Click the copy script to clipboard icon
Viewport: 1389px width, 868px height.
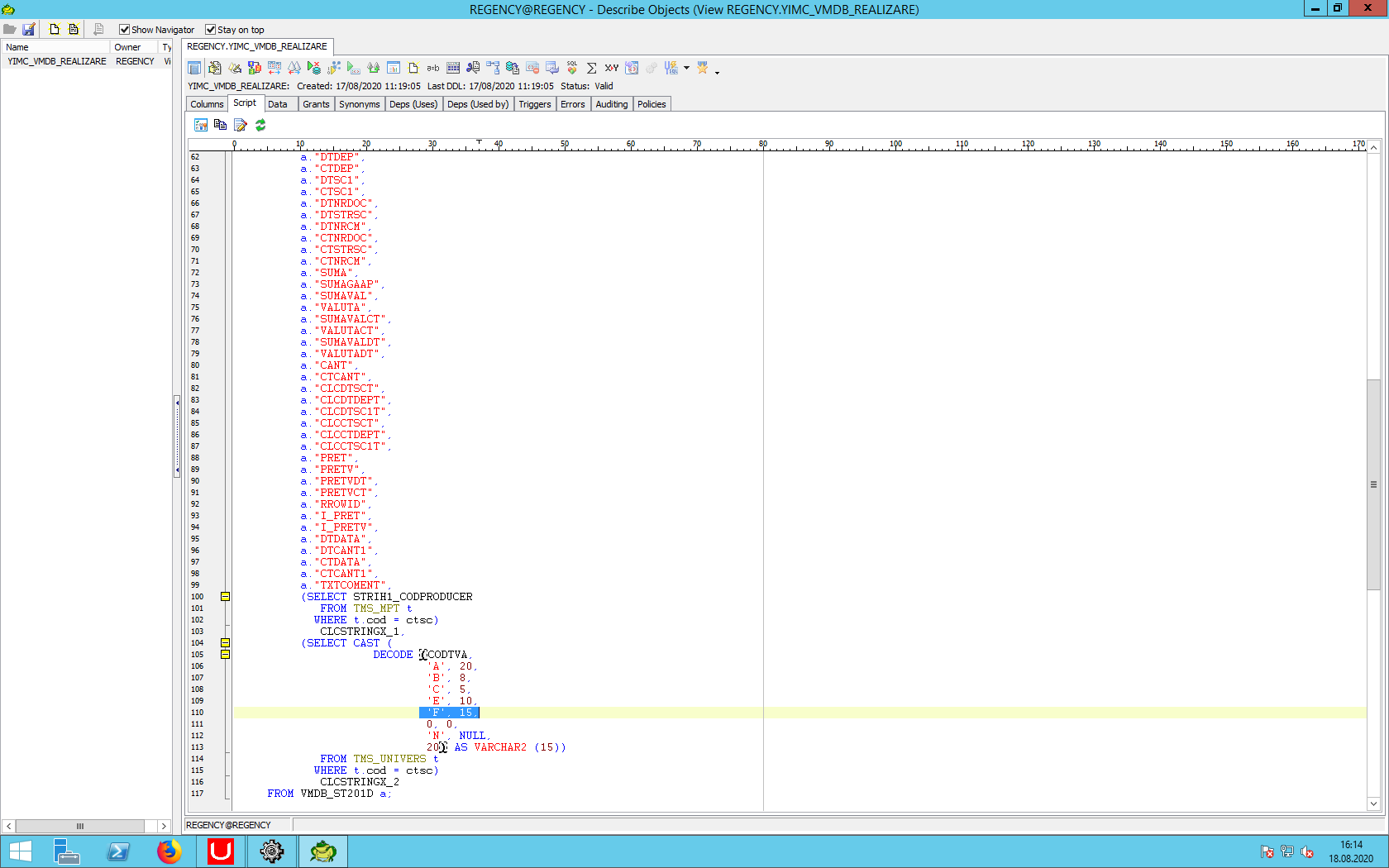(x=221, y=125)
